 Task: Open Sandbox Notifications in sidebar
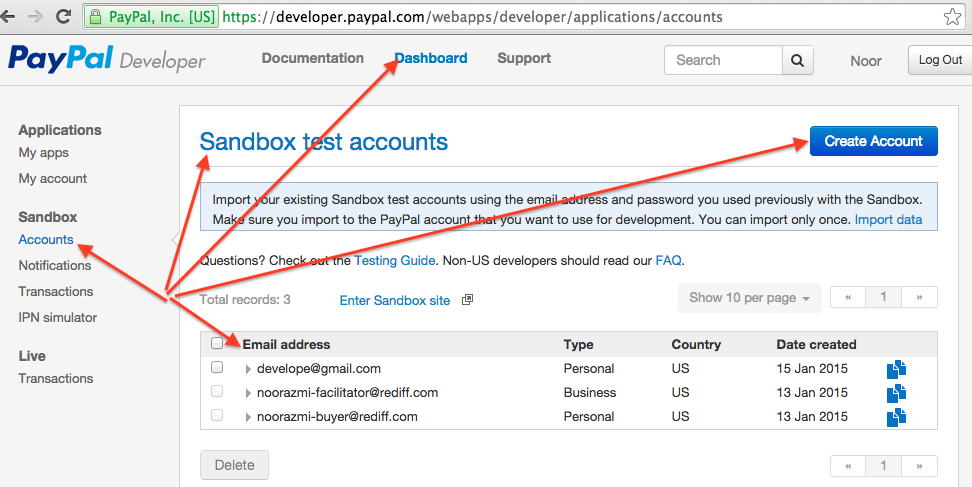tap(55, 265)
